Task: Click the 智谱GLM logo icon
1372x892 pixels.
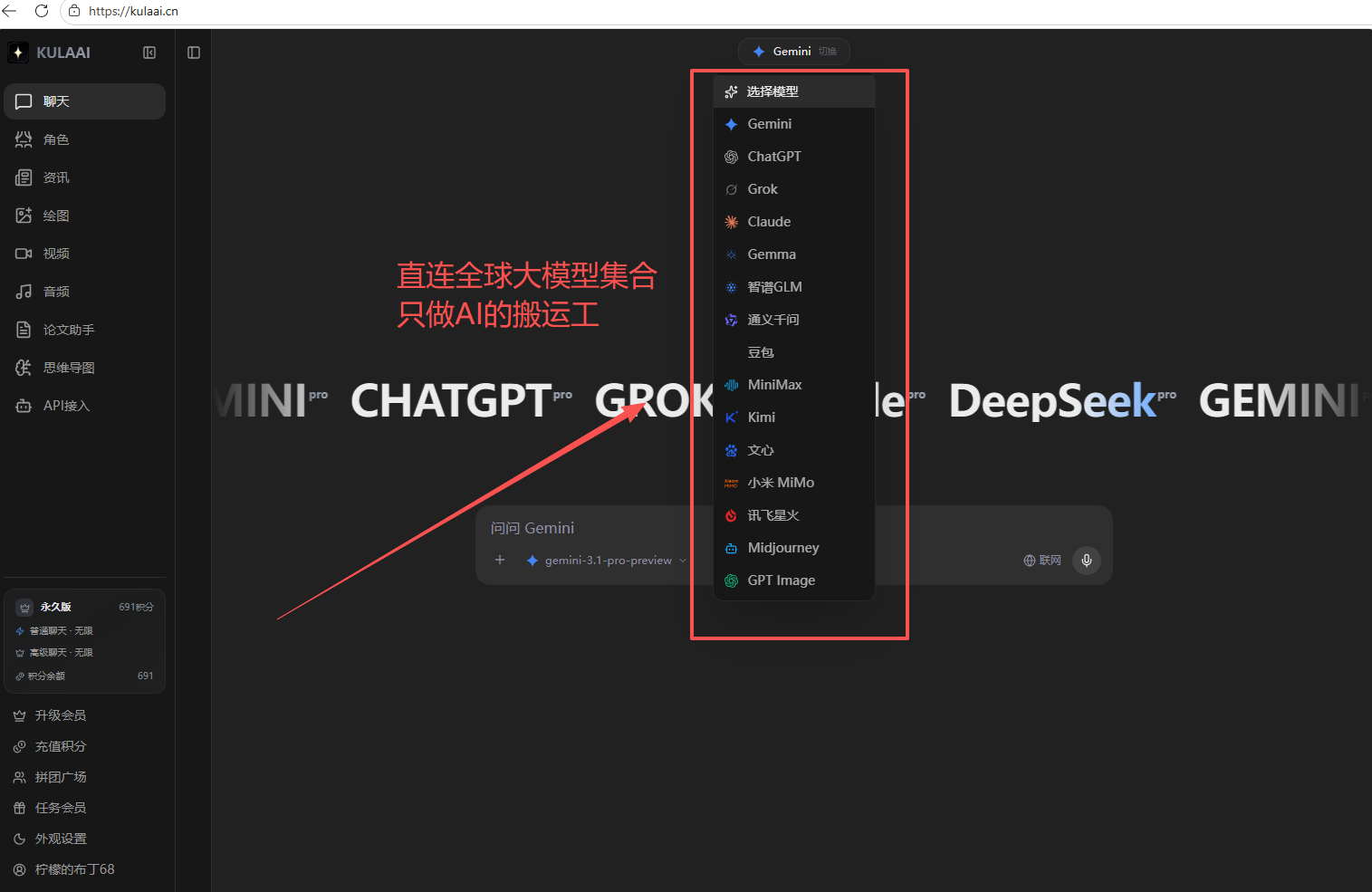Action: 732,287
